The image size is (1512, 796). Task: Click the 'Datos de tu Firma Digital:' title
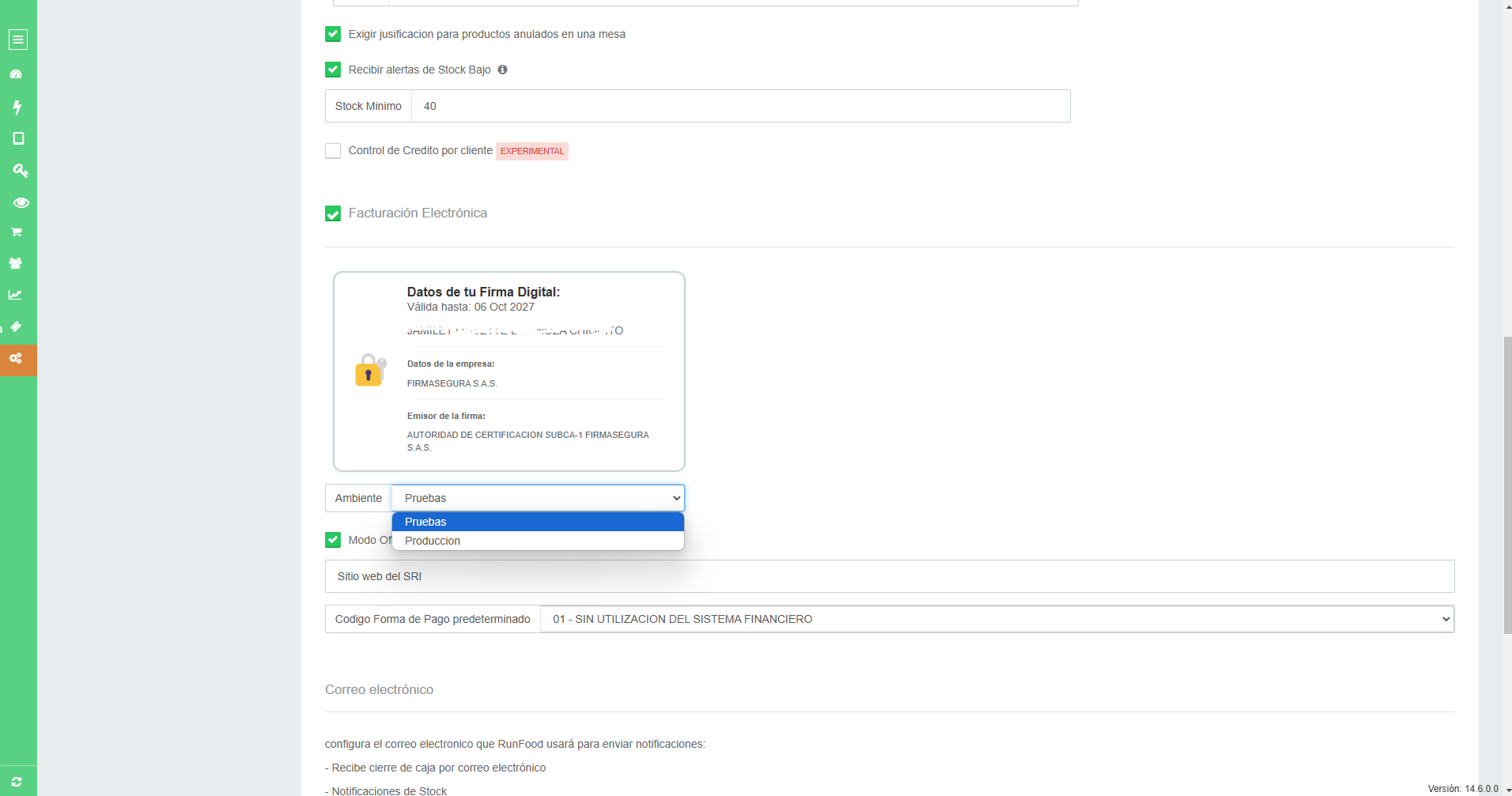click(483, 292)
